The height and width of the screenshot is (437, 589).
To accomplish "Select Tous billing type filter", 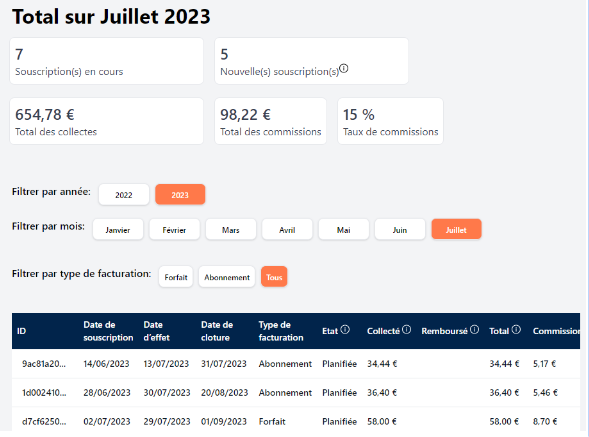I will (274, 277).
